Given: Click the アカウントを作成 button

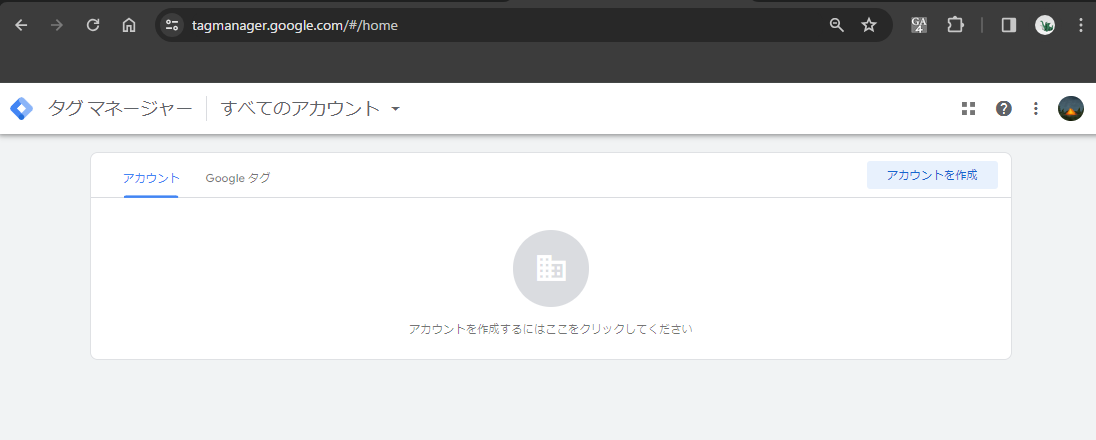Looking at the screenshot, I should 932,176.
